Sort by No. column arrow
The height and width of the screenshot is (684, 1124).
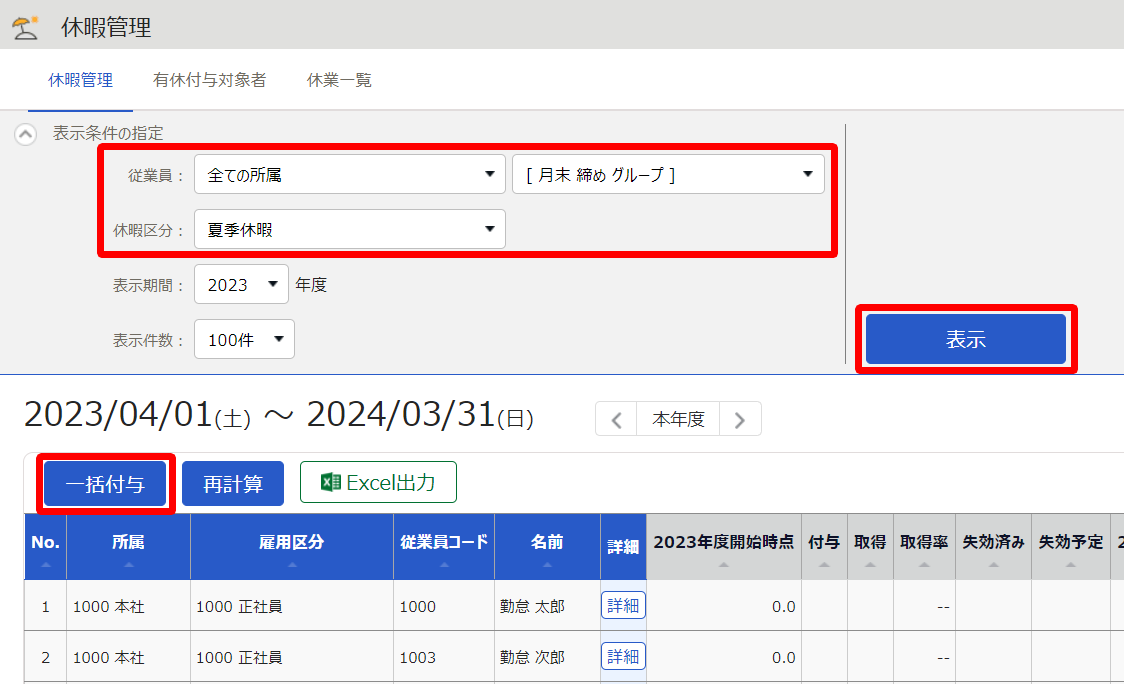pos(46,565)
